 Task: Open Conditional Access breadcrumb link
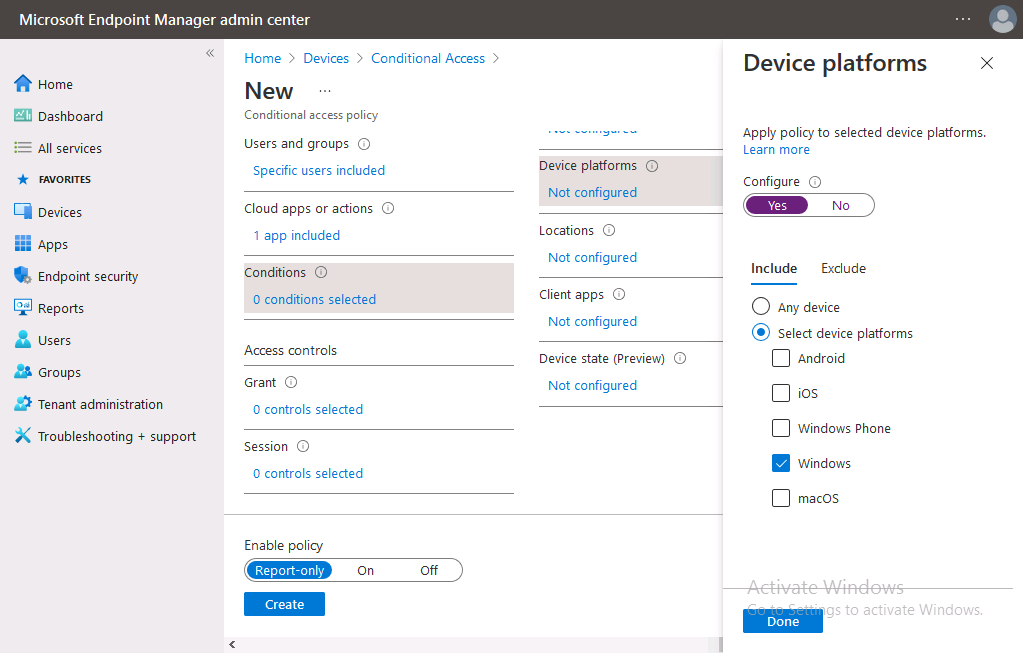(428, 58)
